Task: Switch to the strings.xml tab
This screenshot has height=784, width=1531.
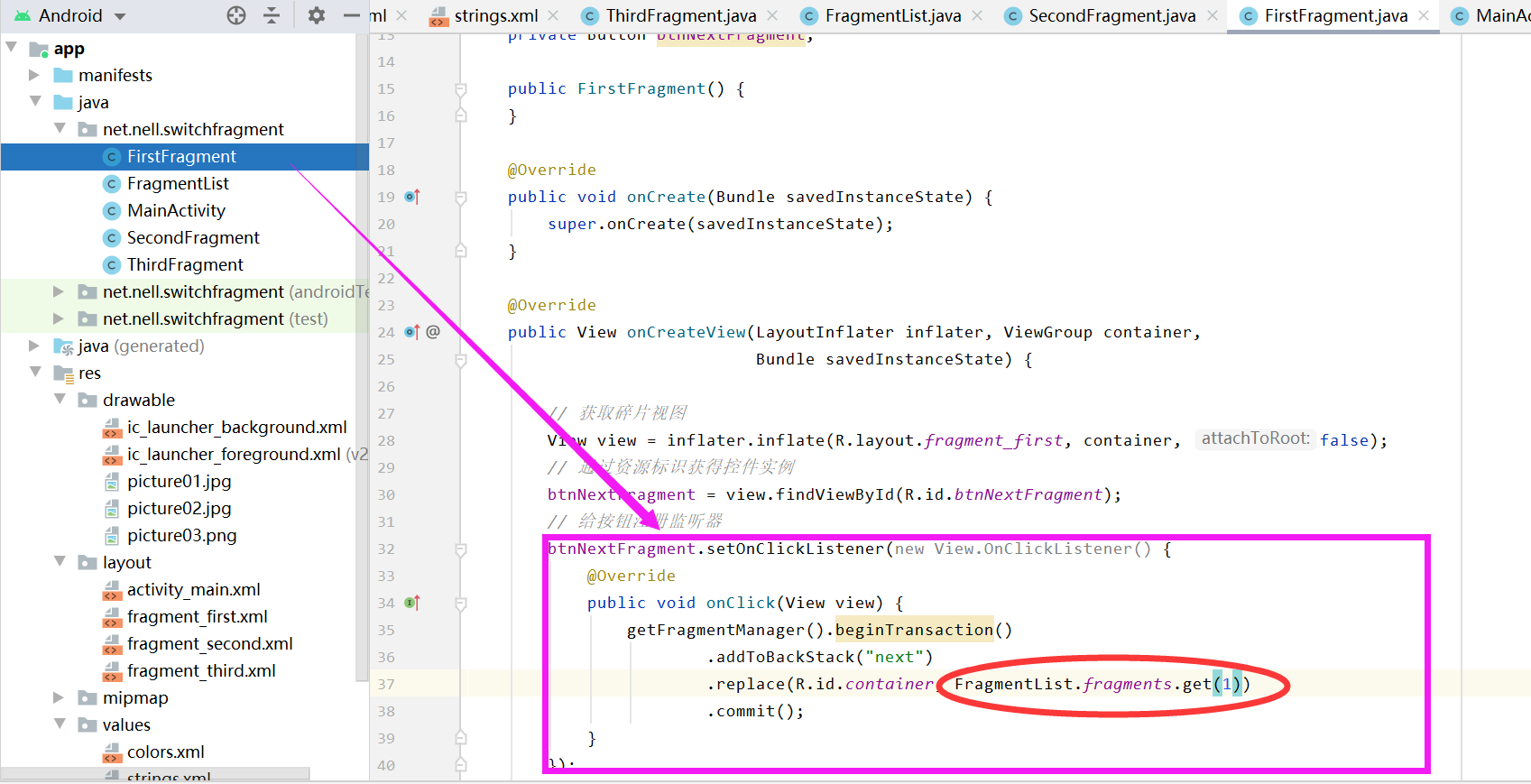Action: pos(495,15)
